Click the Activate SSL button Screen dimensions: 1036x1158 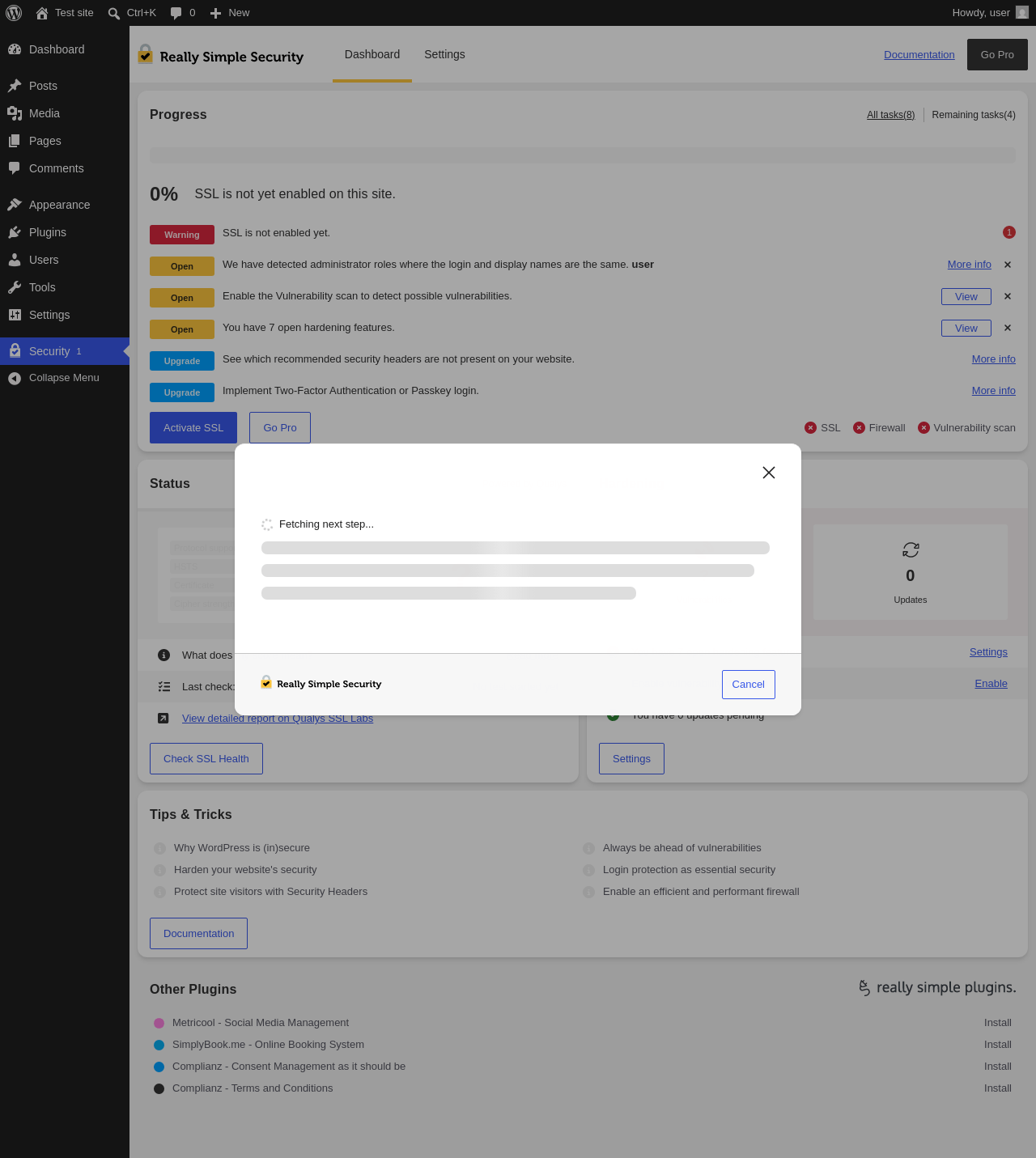coord(193,427)
